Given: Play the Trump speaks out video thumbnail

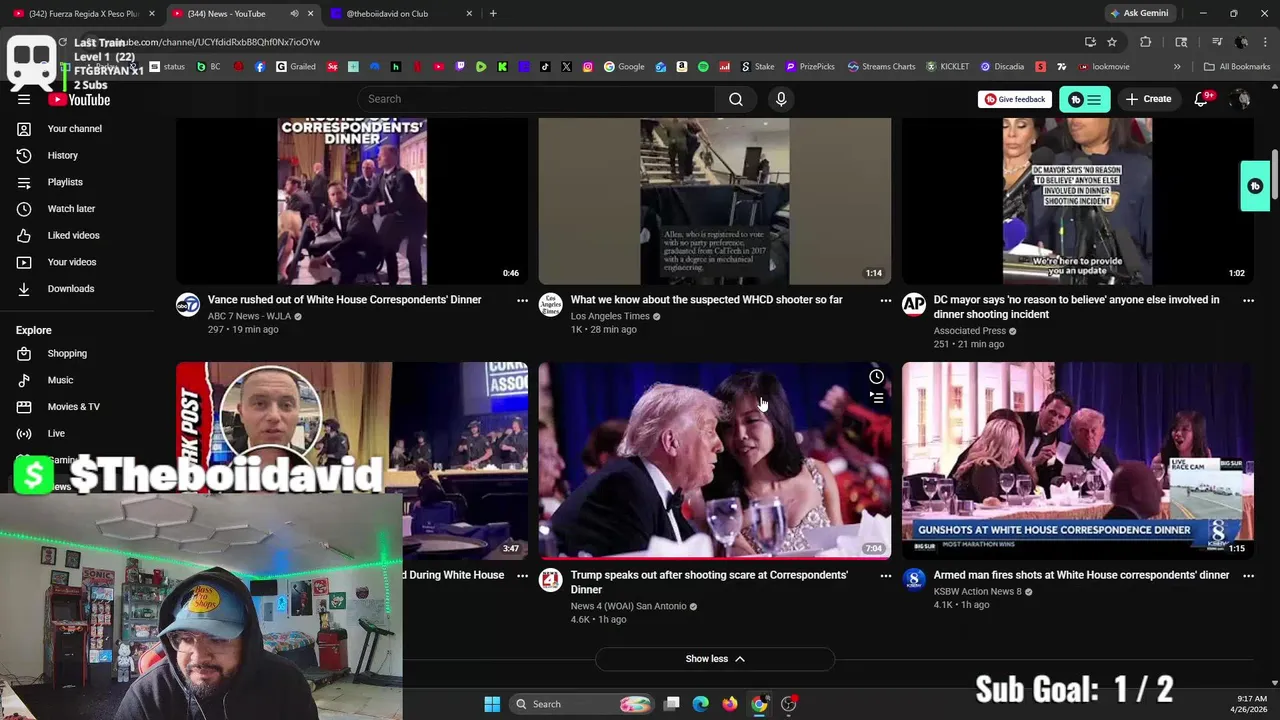Looking at the screenshot, I should (x=715, y=460).
